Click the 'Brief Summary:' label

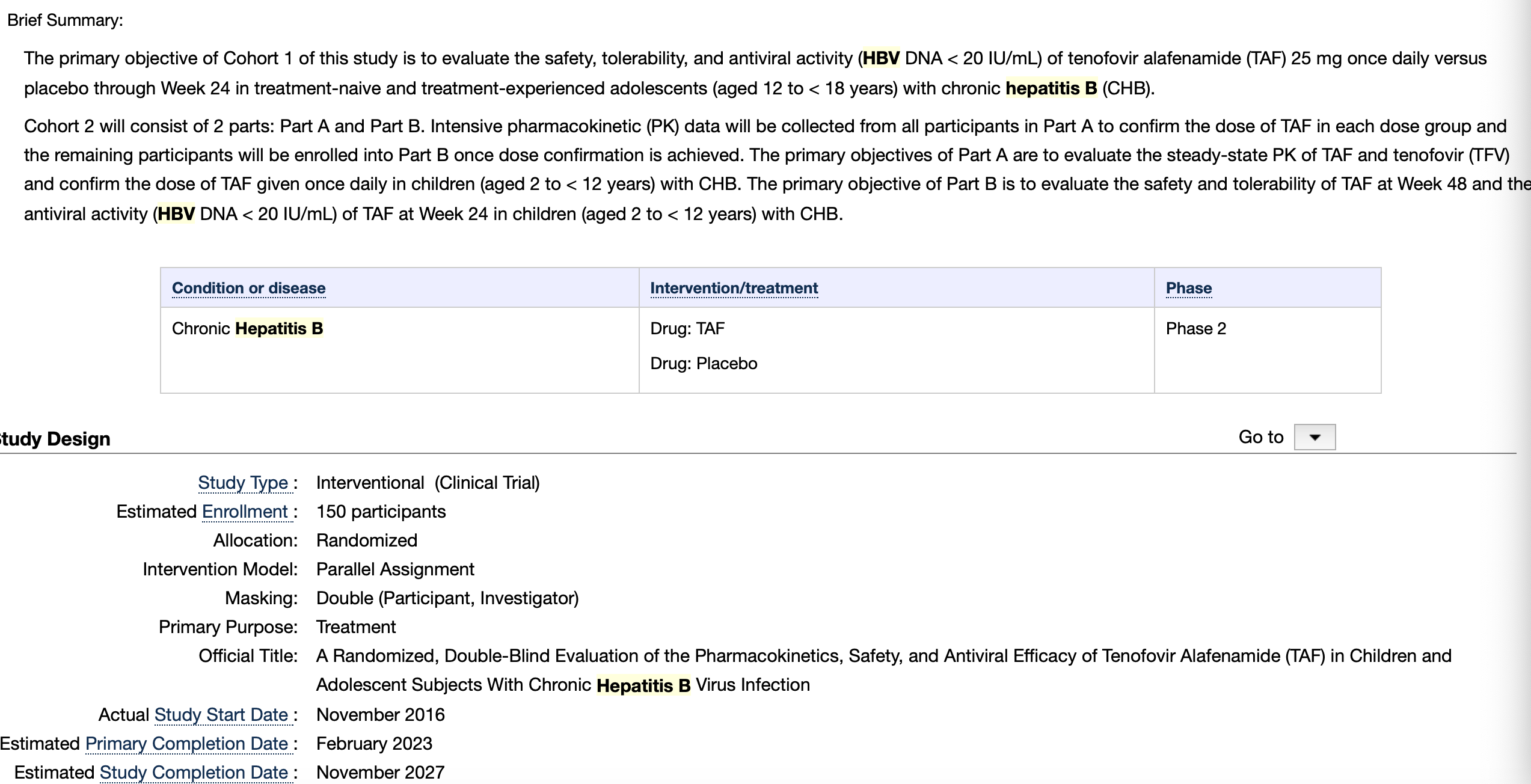65,20
